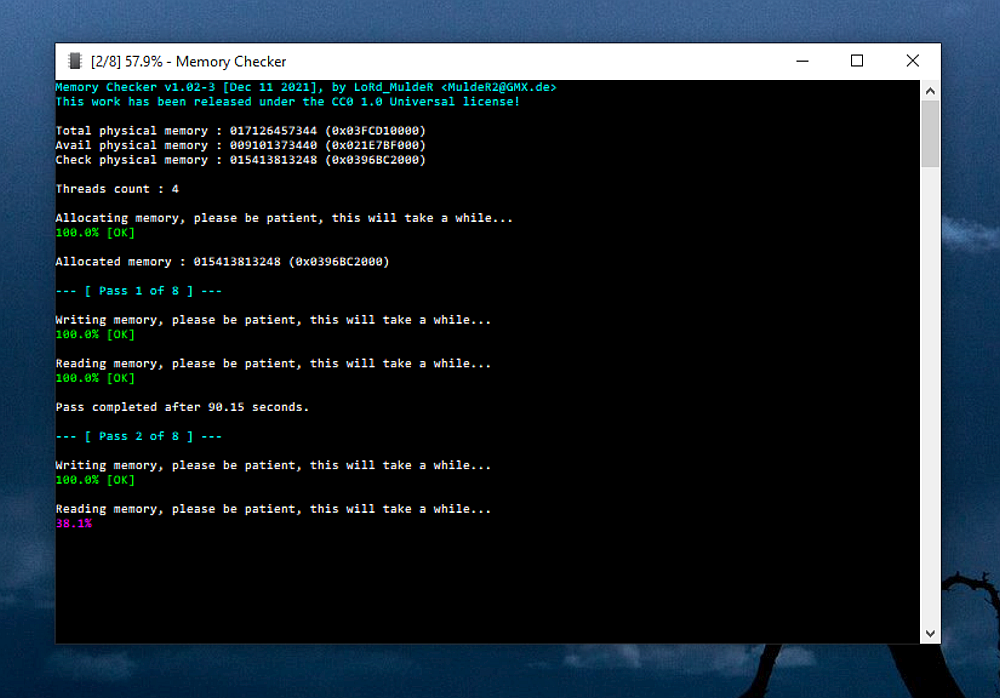Click the Memory Checker chip icon in title bar
1000x698 pixels.
pos(75,61)
